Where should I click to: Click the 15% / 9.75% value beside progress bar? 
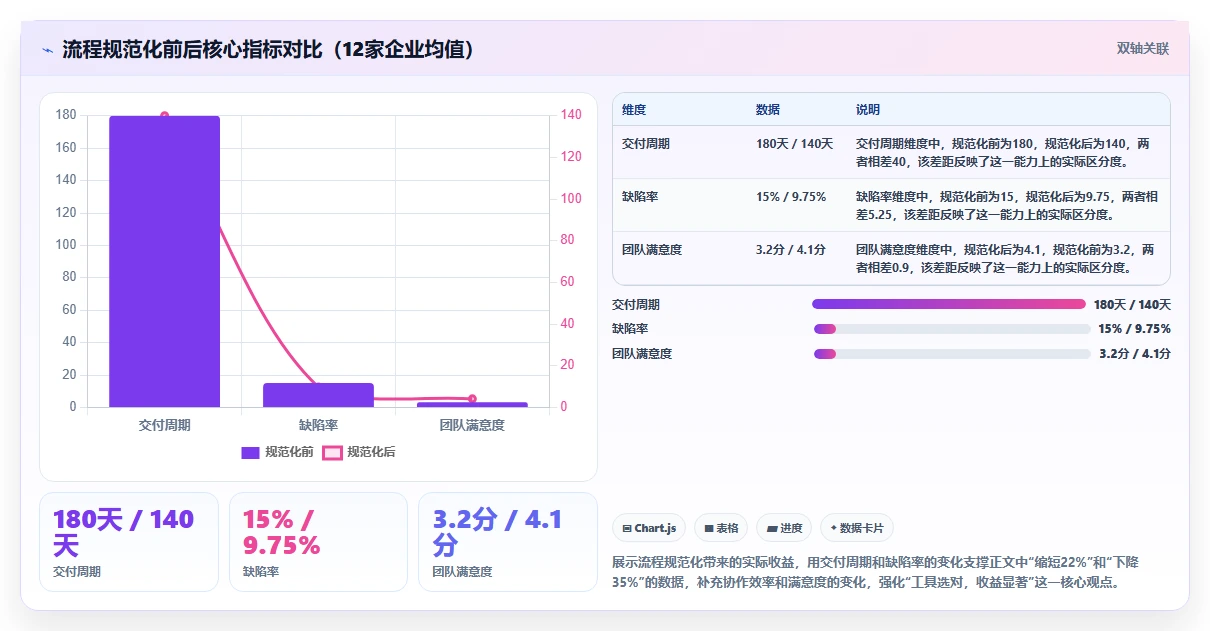(1134, 329)
